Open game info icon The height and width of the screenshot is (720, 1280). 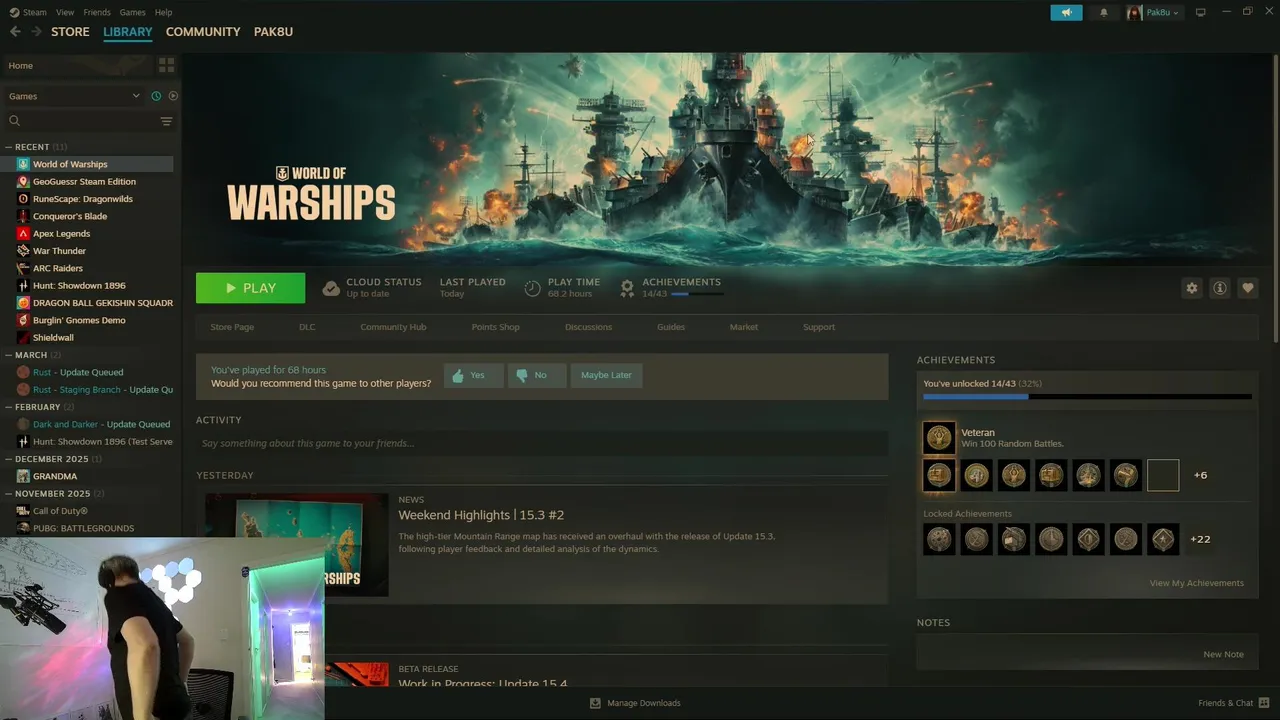pyautogui.click(x=1219, y=288)
